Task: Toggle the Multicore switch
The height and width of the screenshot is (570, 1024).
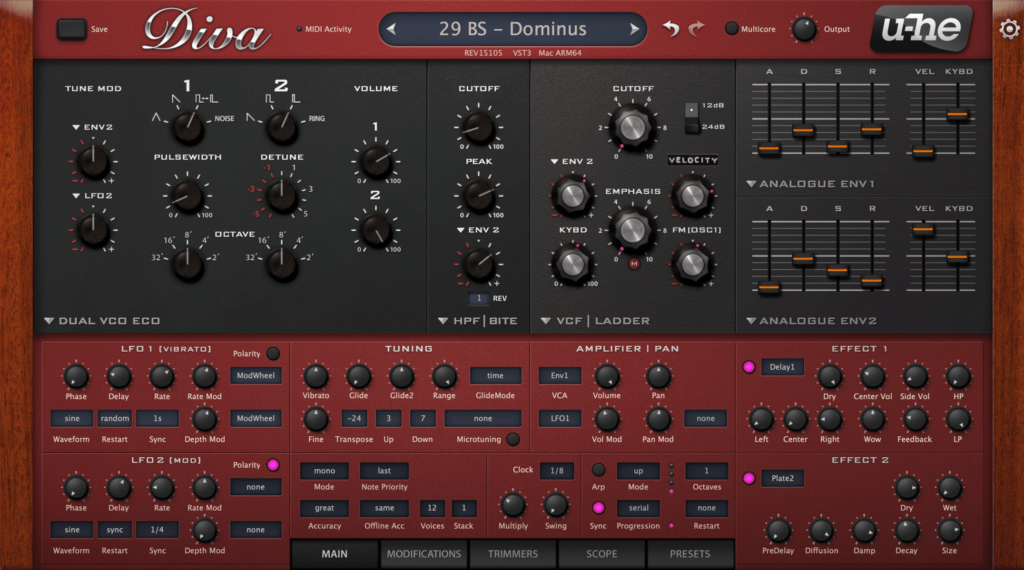Action: [x=732, y=29]
